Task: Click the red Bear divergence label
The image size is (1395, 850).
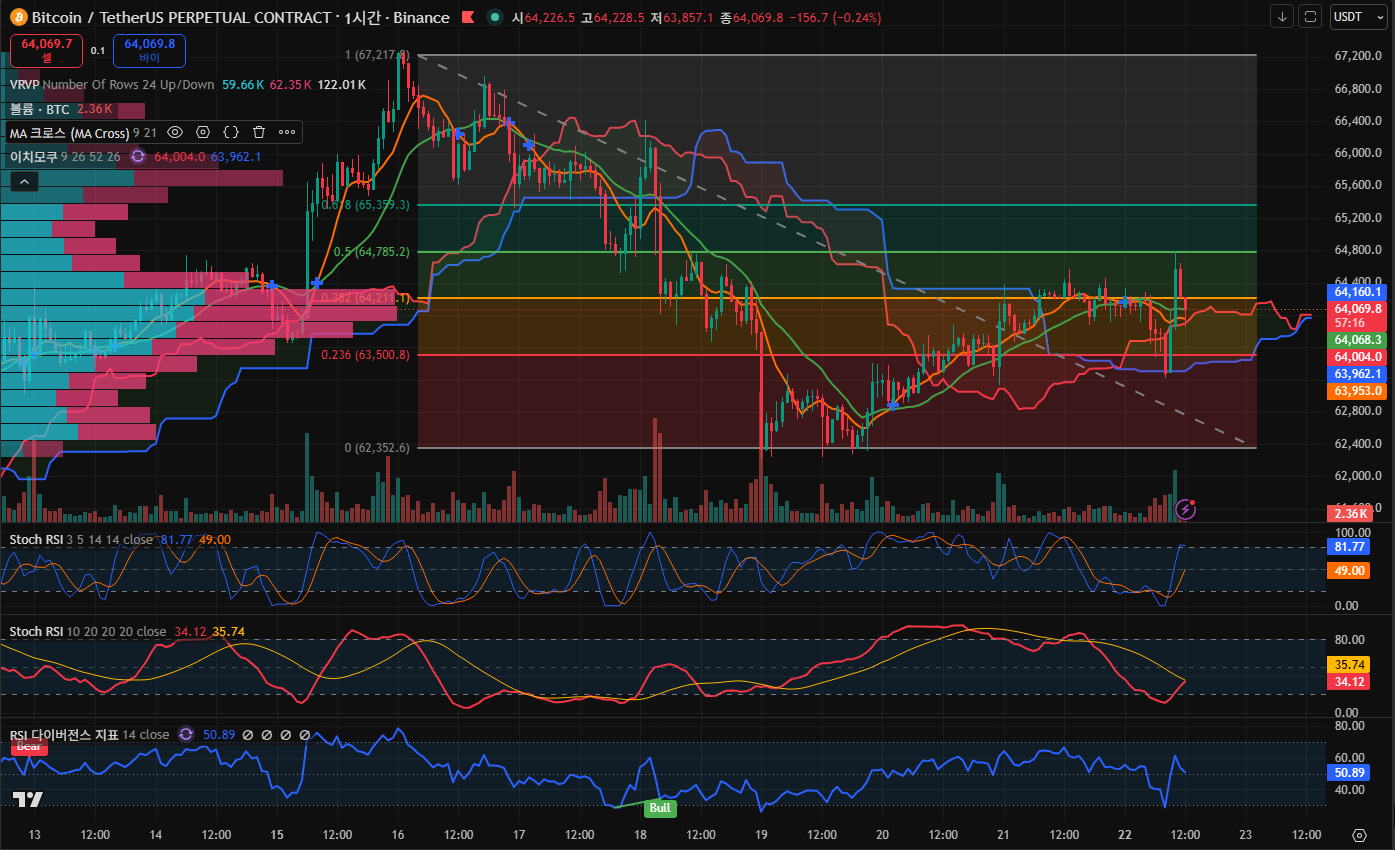Action: 29,746
